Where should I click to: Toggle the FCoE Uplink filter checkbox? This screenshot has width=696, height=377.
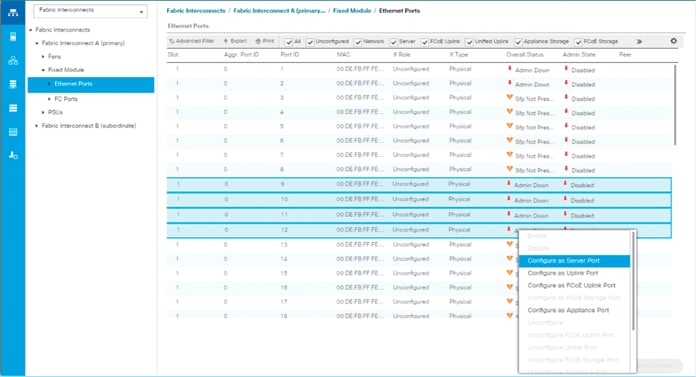point(425,42)
